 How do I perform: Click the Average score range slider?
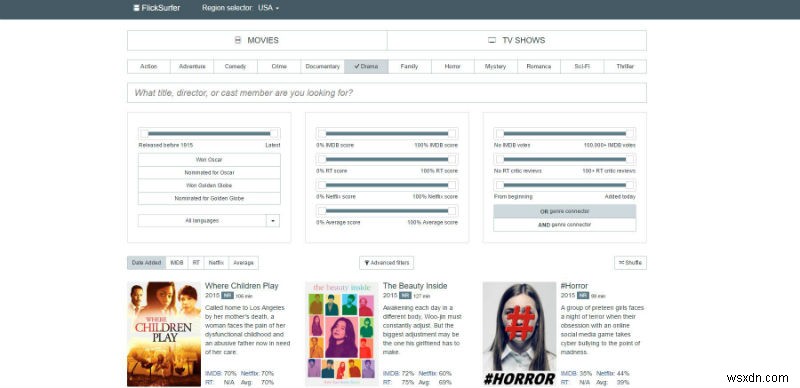[387, 211]
